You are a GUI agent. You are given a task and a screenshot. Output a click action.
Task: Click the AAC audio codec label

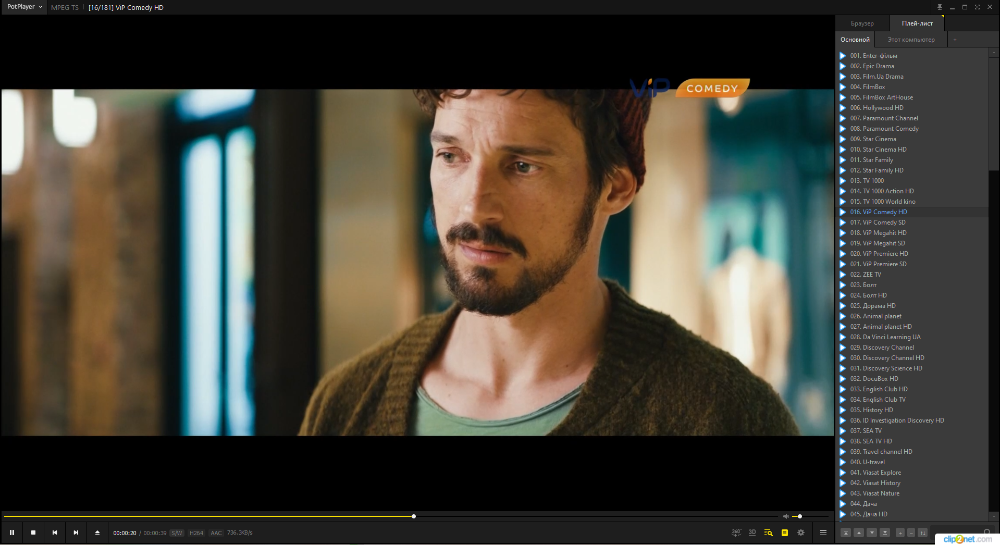point(216,533)
